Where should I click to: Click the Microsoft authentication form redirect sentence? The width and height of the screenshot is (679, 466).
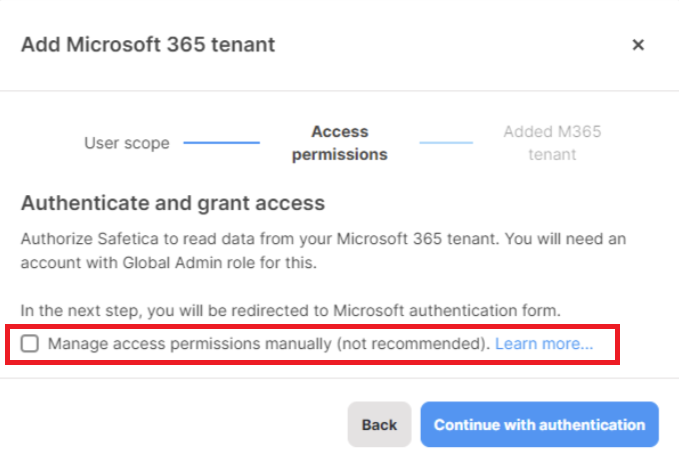point(291,311)
